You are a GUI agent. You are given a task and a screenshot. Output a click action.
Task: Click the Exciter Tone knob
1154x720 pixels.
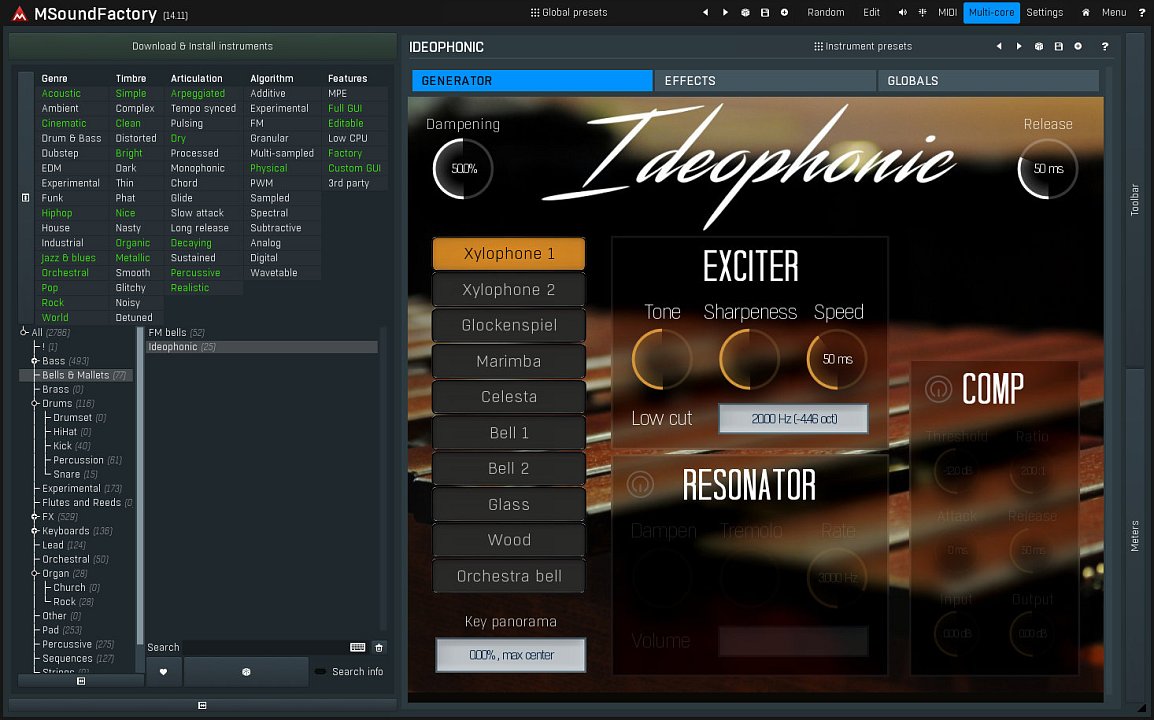click(662, 359)
